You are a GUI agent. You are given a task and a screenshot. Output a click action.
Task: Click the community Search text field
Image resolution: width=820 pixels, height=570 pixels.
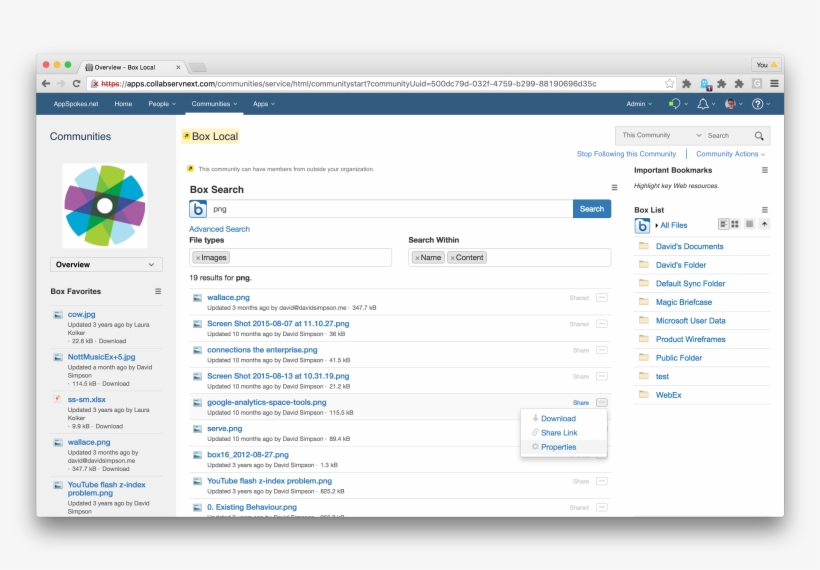coord(728,135)
